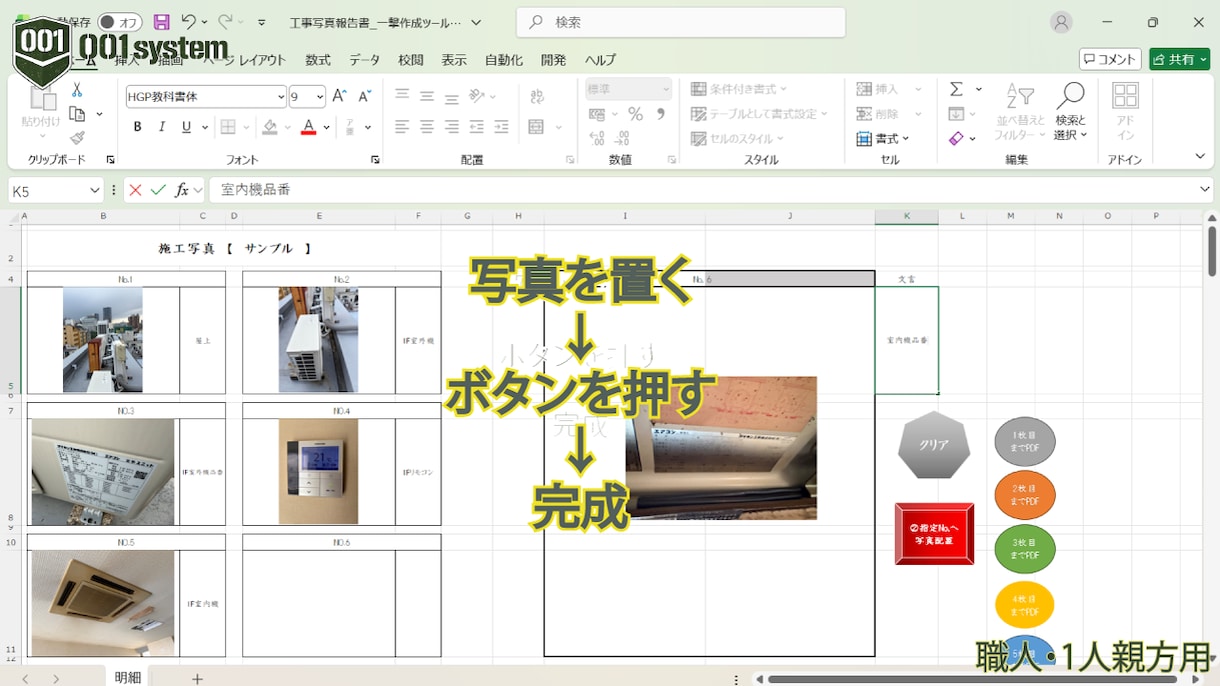Open the 校閲 ribbon tab
This screenshot has width=1220, height=686.
[x=410, y=60]
